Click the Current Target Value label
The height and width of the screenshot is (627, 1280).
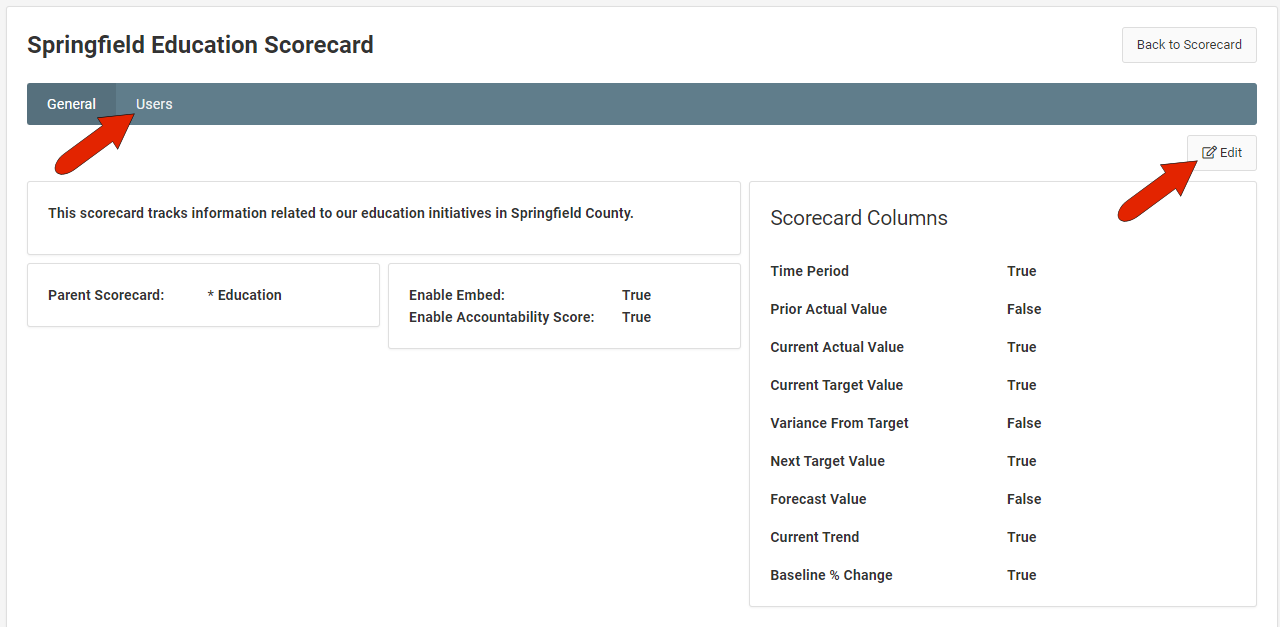click(836, 385)
